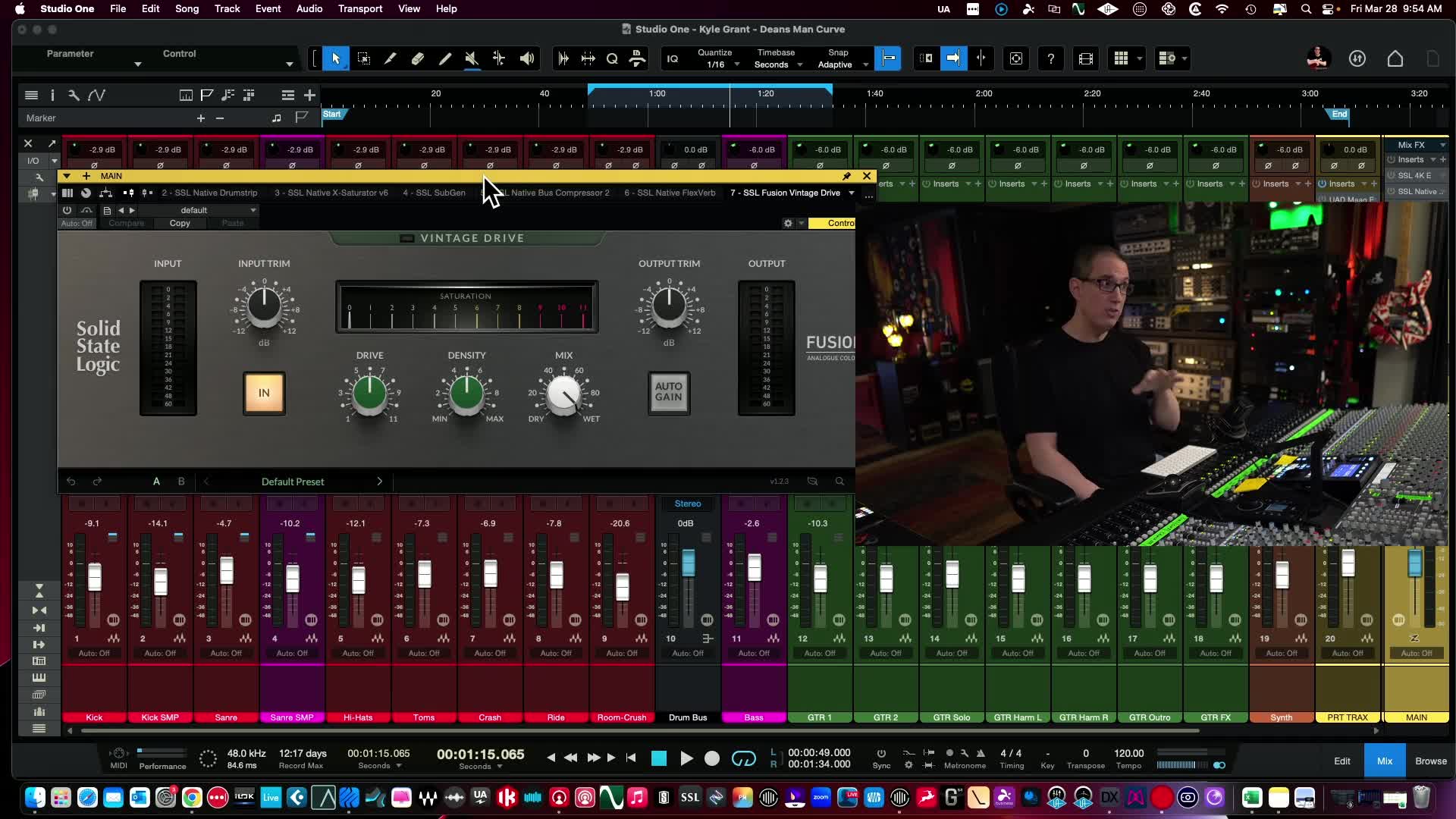Click the Play transport button

point(686,758)
